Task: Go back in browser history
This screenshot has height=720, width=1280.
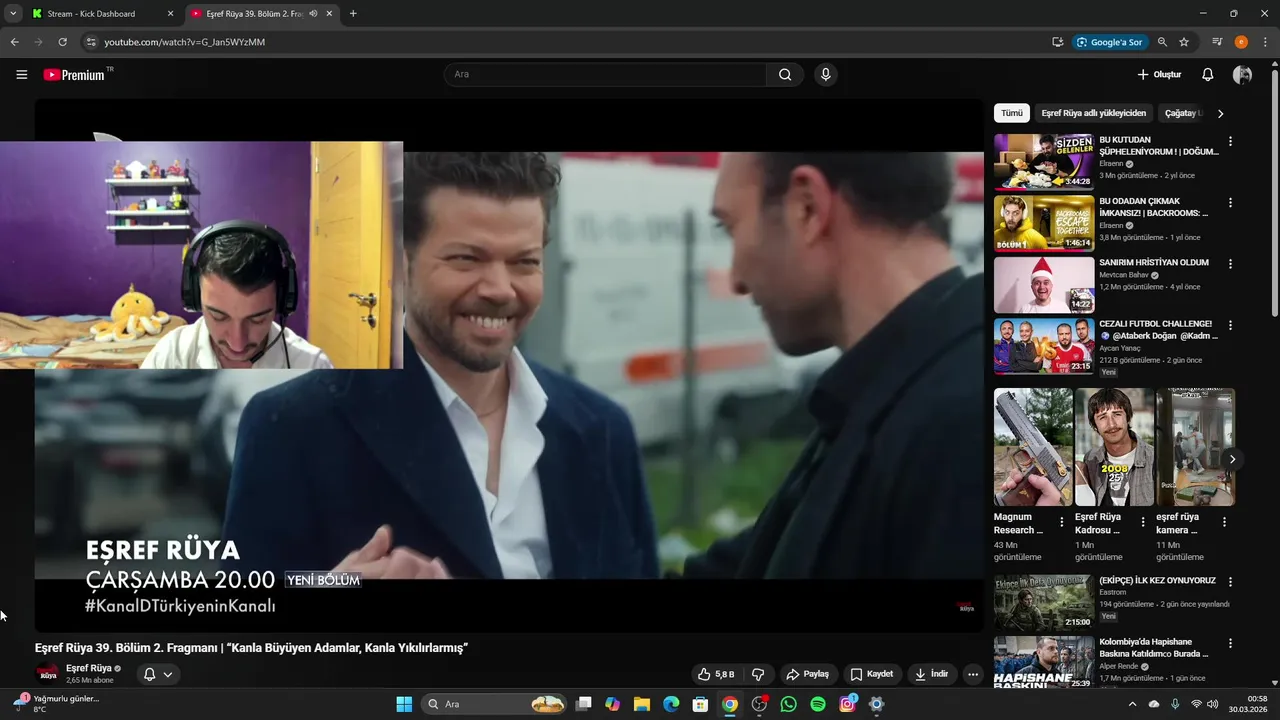Action: point(15,42)
